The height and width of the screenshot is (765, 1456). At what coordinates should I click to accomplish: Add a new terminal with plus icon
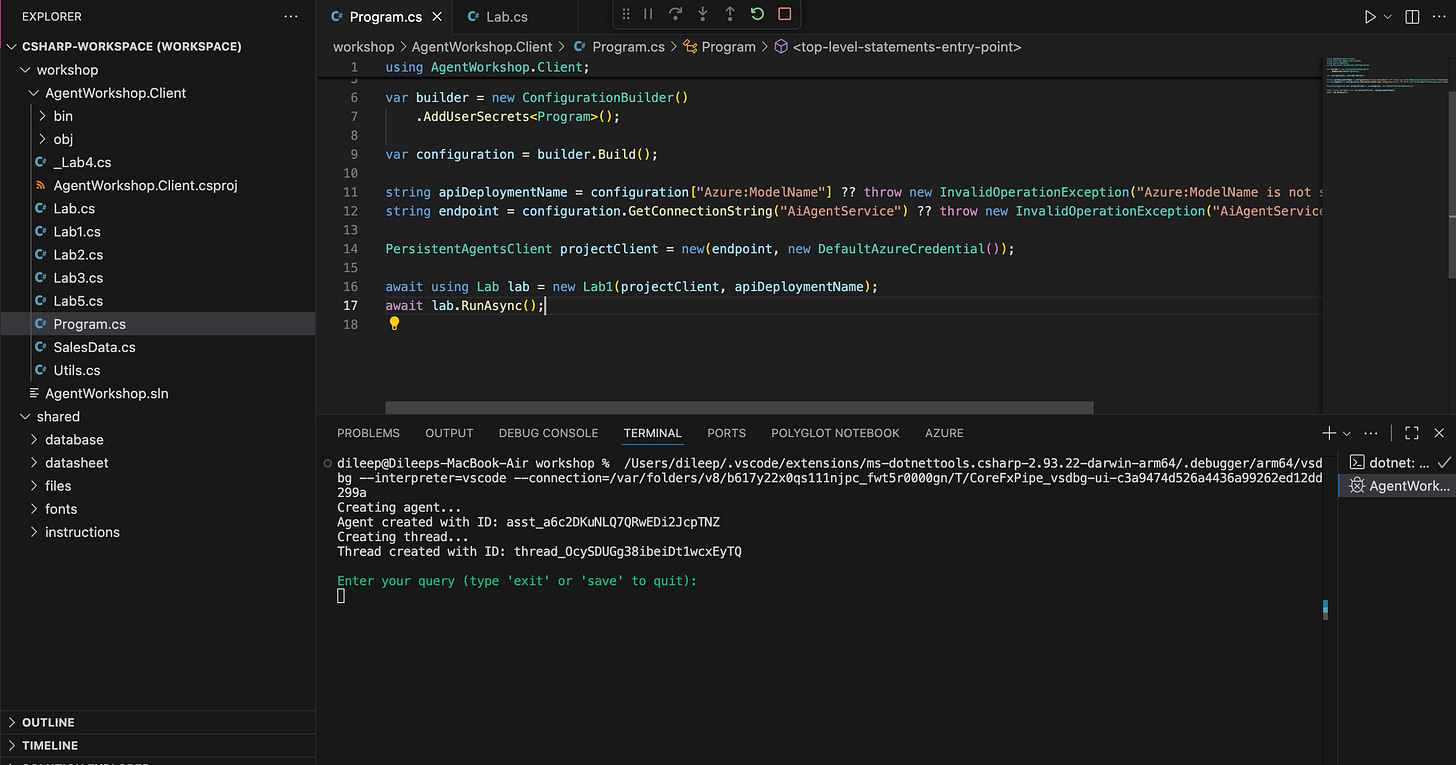1328,433
